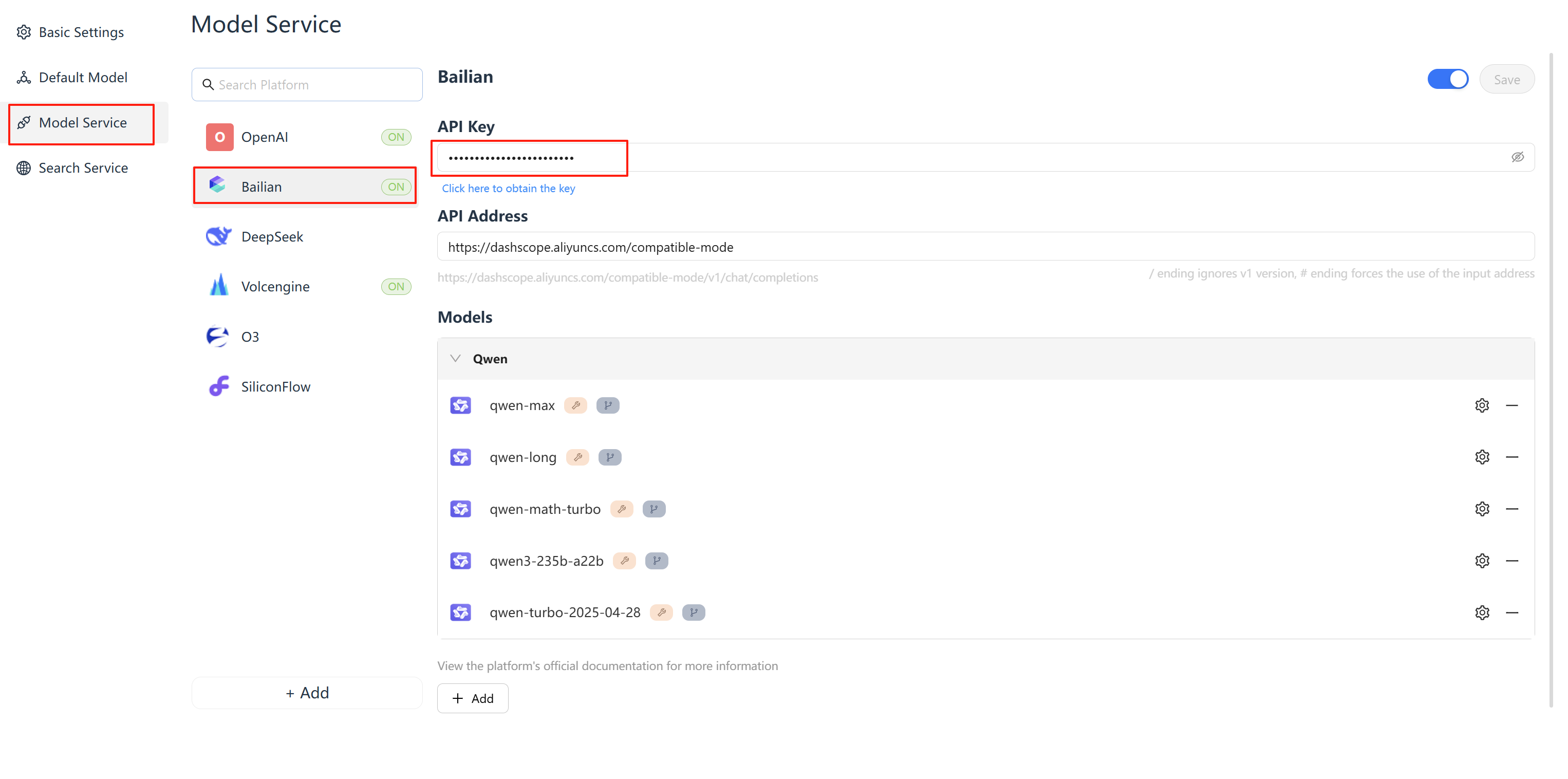Click qwen-math-turbo tool-use badge
The width and height of the screenshot is (1568, 779).
tap(622, 509)
